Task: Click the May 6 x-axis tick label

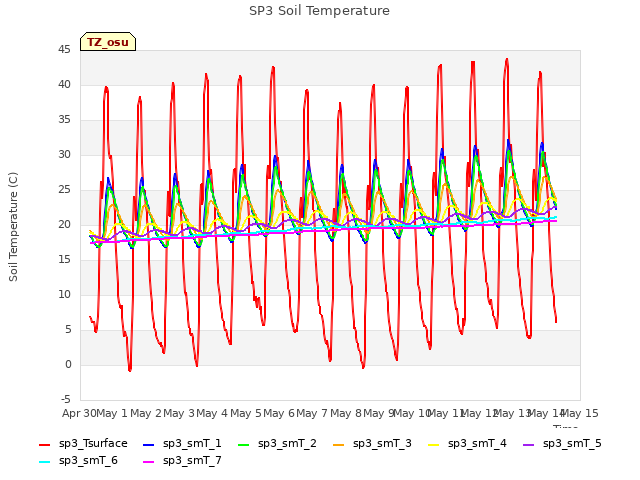Action: (279, 413)
